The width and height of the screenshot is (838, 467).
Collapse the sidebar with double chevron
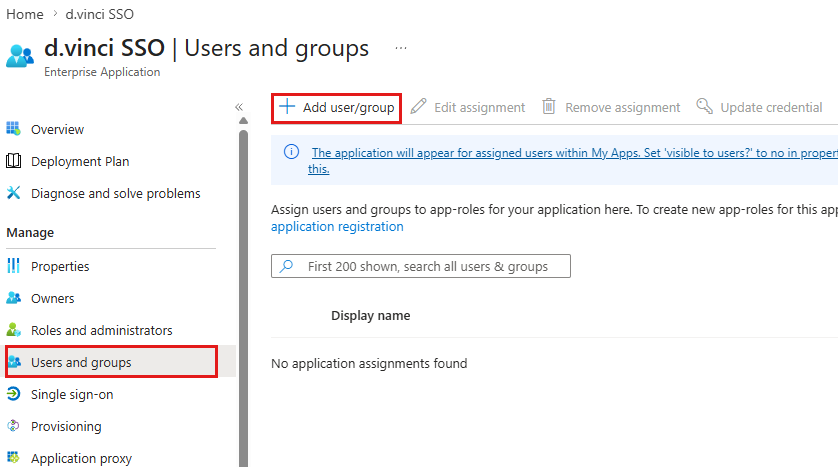[239, 107]
